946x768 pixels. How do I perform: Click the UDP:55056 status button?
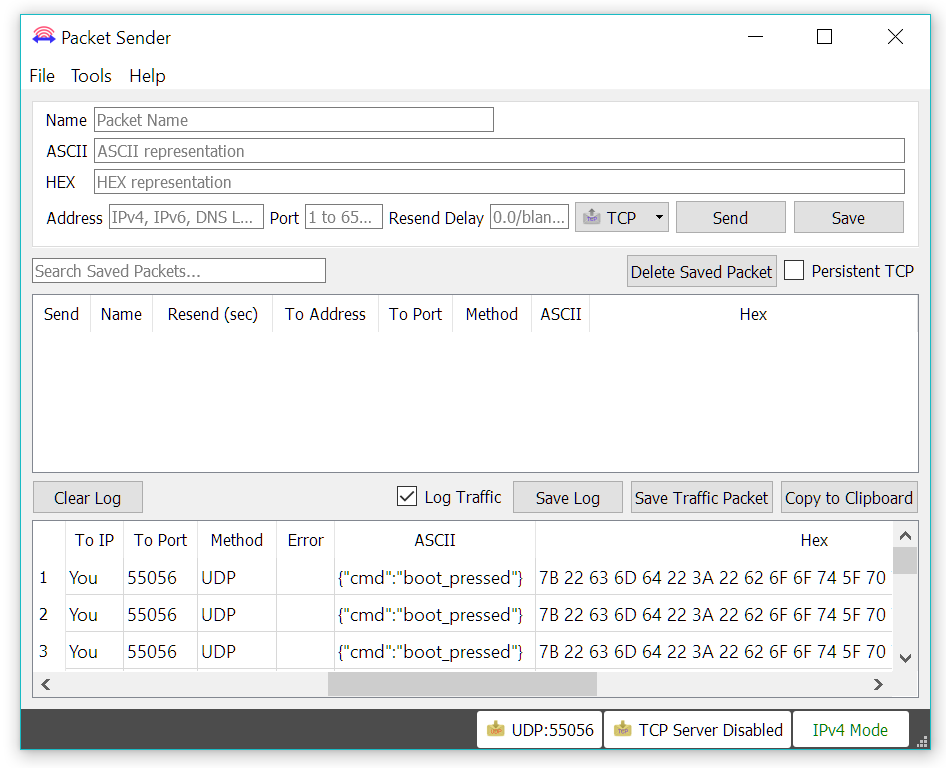pos(539,729)
